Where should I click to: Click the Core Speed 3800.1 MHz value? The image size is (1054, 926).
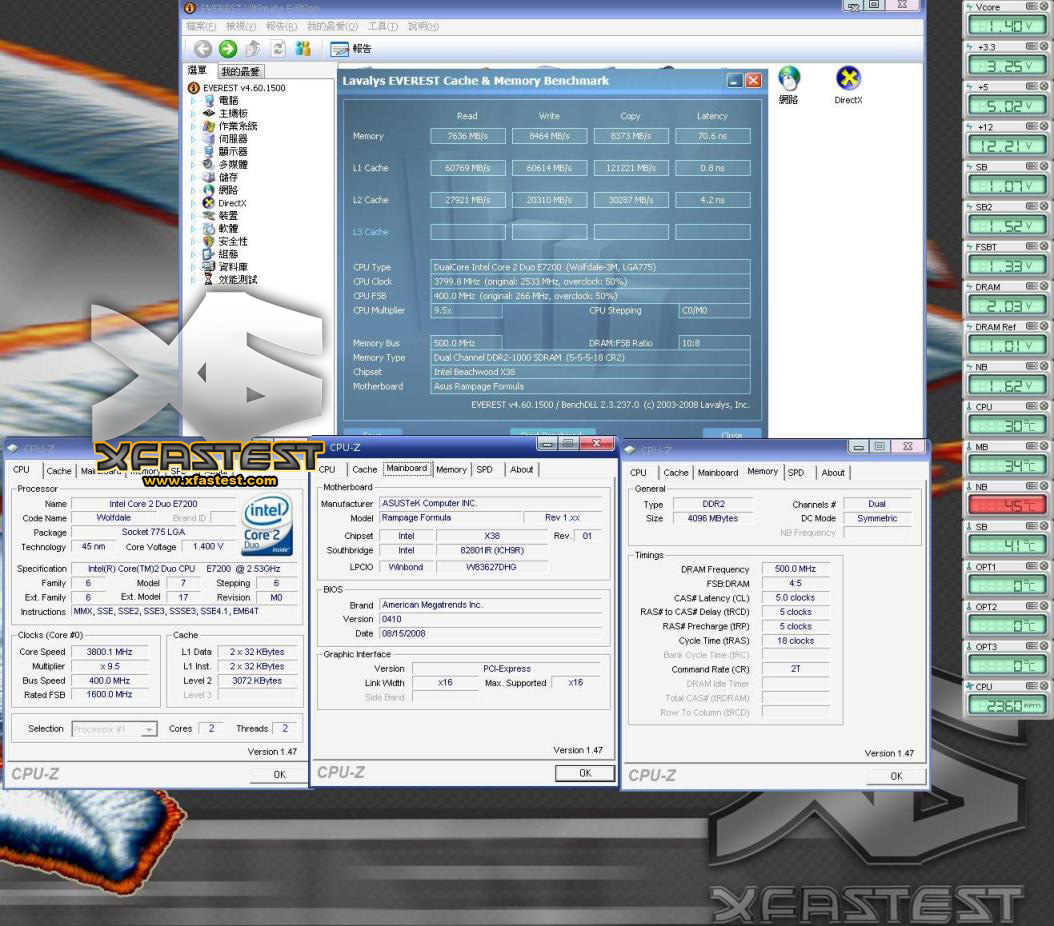pyautogui.click(x=110, y=652)
